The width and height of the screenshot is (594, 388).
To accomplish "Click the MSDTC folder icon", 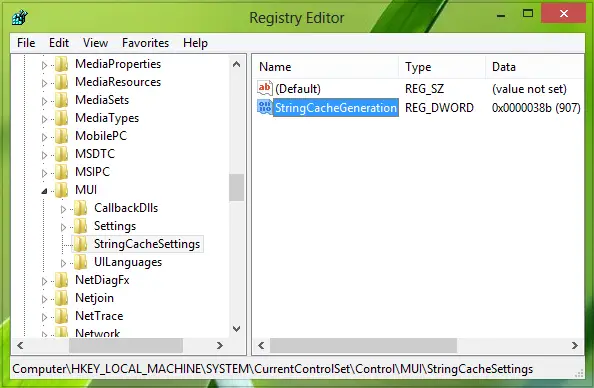I will tap(61, 154).
